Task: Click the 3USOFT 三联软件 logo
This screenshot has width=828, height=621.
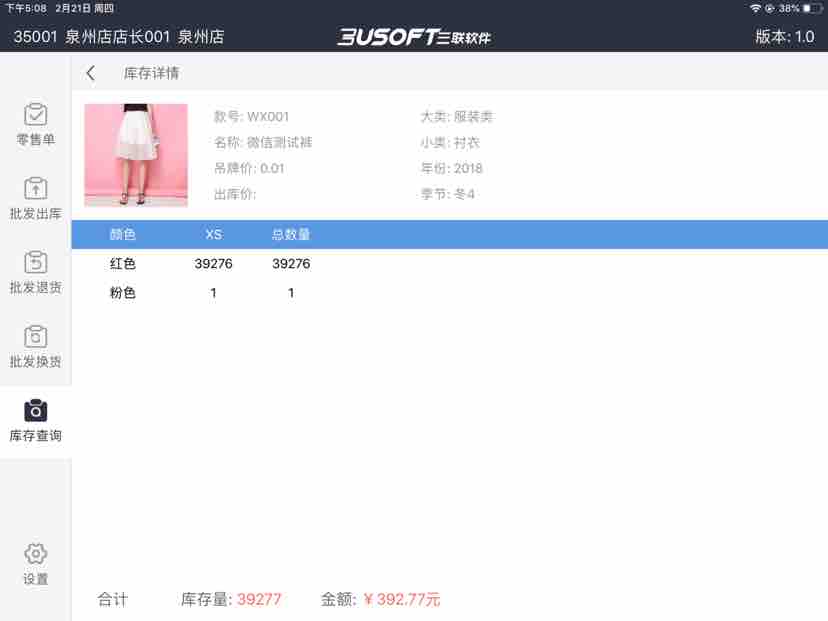Action: (x=414, y=37)
